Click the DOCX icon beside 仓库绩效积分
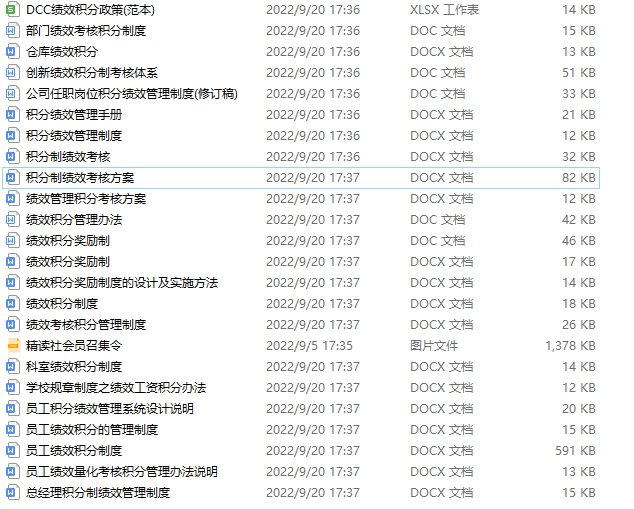Viewport: 634px width, 509px height. (x=13, y=51)
